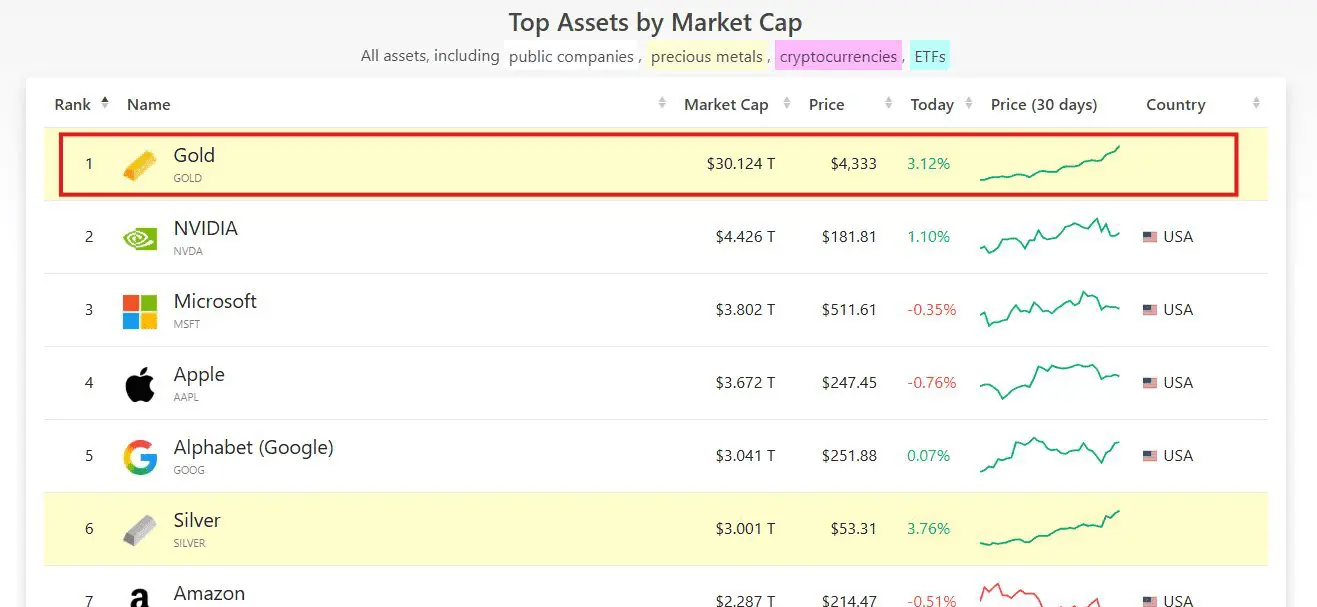Viewport: 1317px width, 607px height.
Task: Click the USA flag in NVIDIA row
Action: (x=1150, y=237)
